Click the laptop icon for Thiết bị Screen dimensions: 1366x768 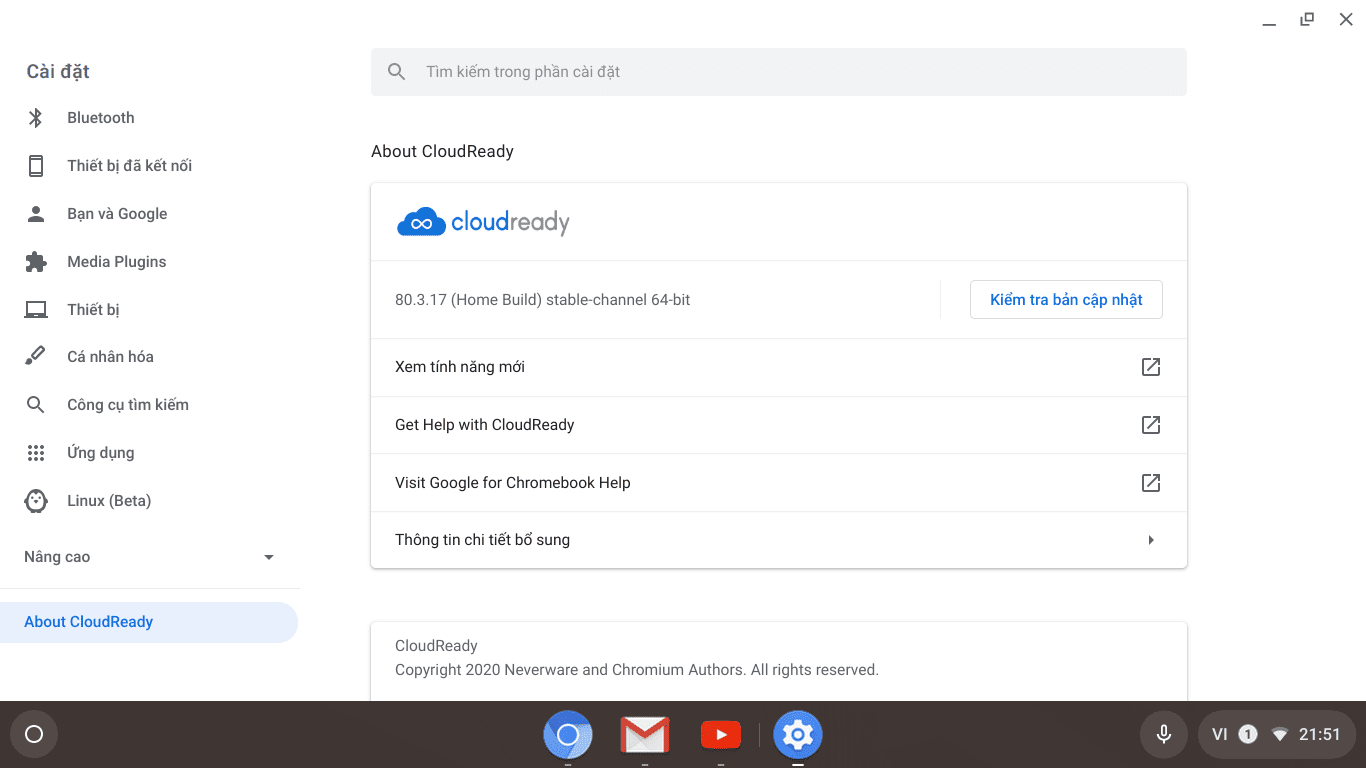[x=36, y=310]
